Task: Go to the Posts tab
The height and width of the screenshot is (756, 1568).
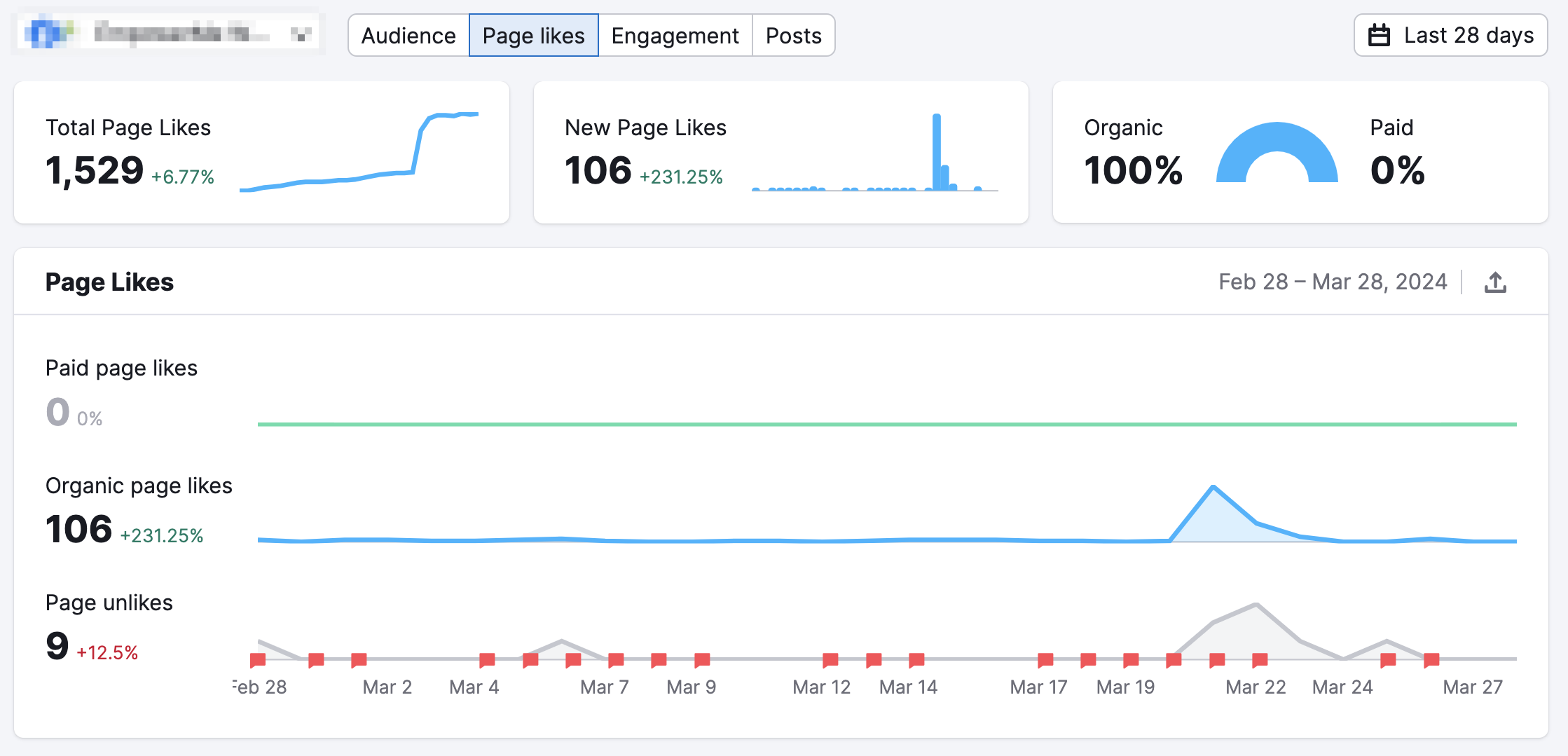Action: tap(793, 35)
